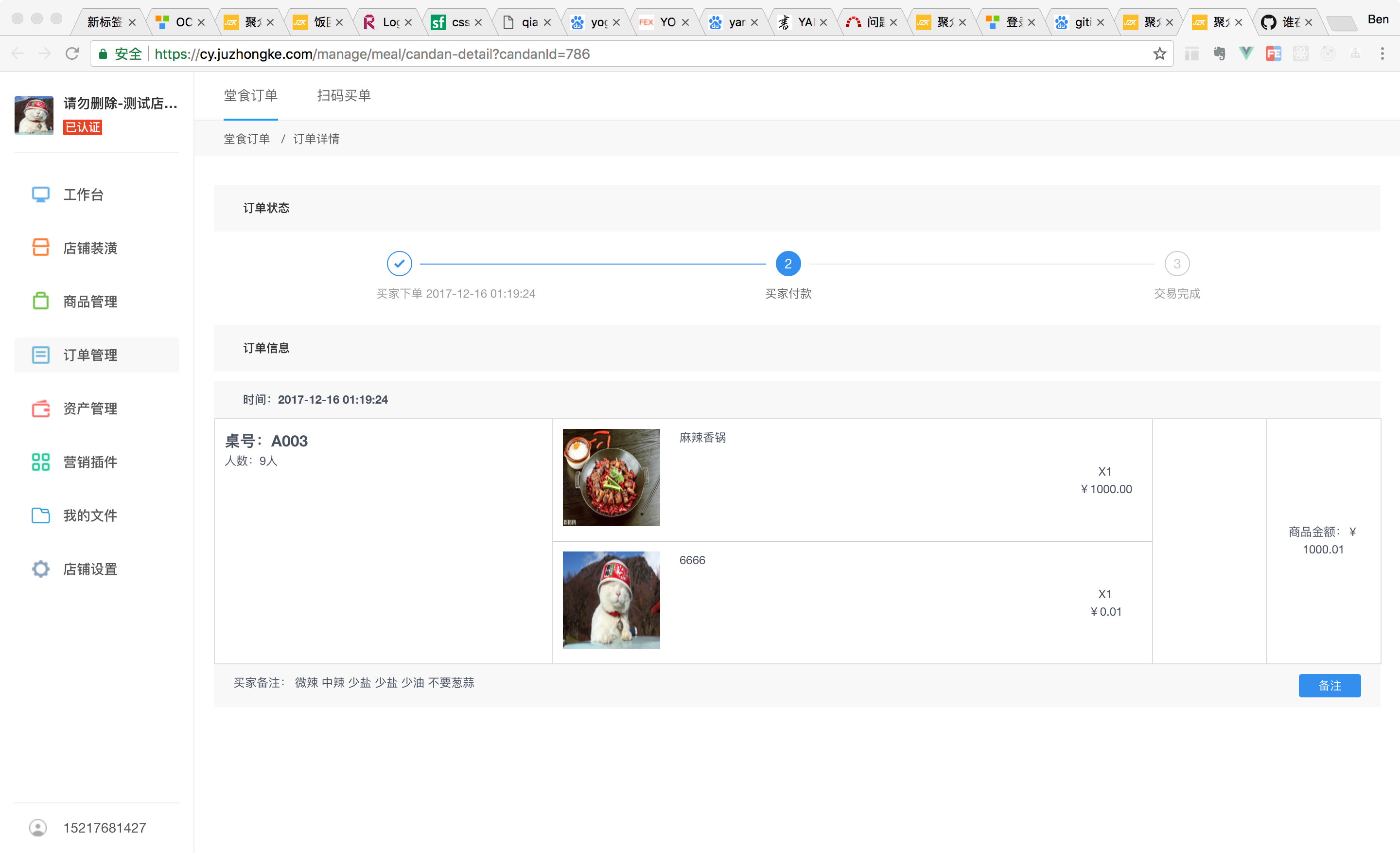The image size is (1400, 853).
Task: Click the FE helper extension icon
Action: 1273,53
